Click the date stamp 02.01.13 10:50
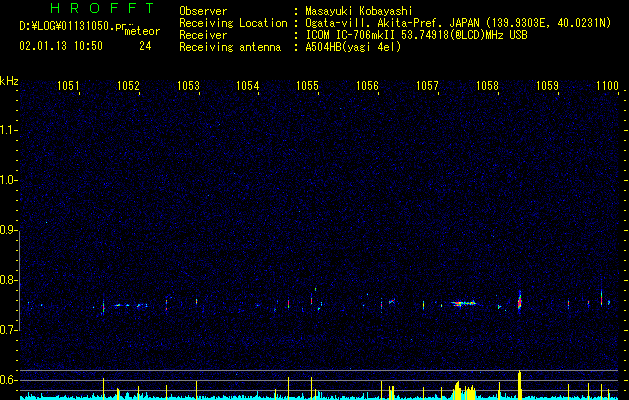The height and width of the screenshot is (400, 629). 61,46
